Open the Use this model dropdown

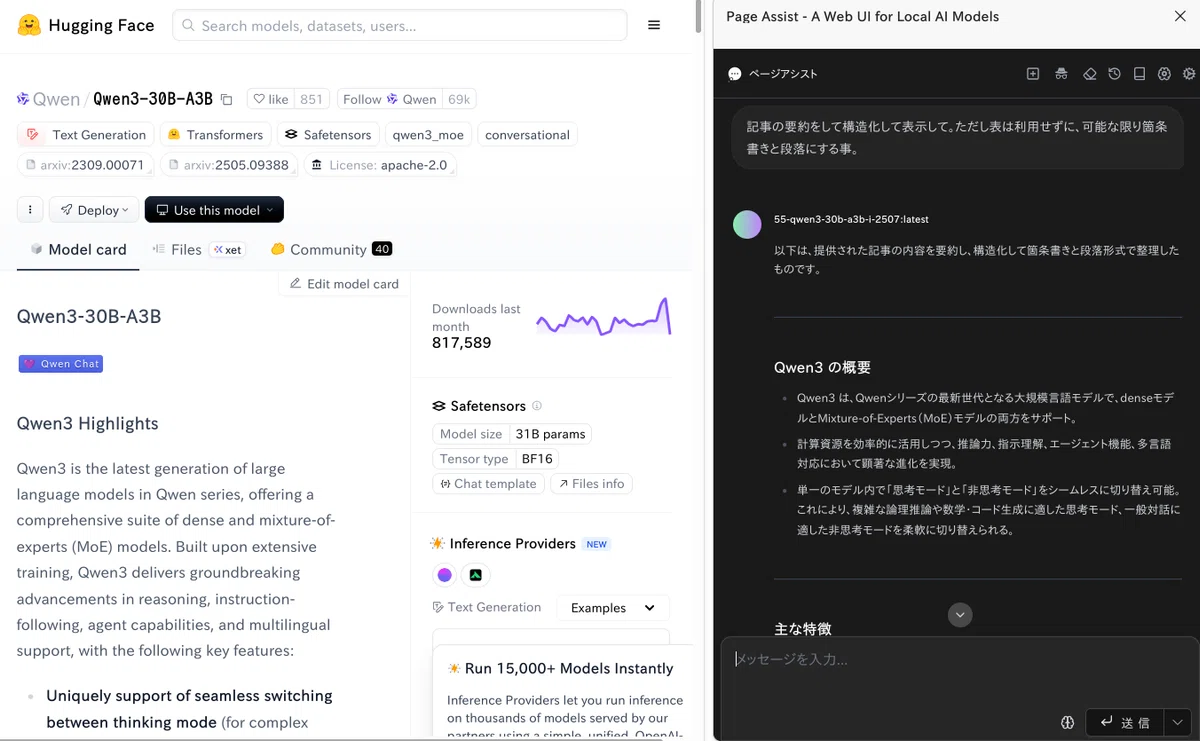[214, 210]
